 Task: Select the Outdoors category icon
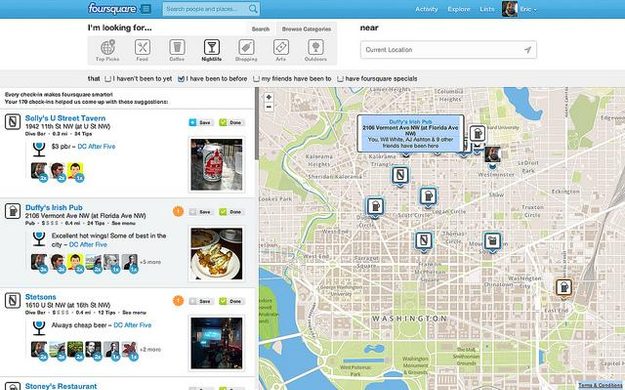pyautogui.click(x=316, y=50)
